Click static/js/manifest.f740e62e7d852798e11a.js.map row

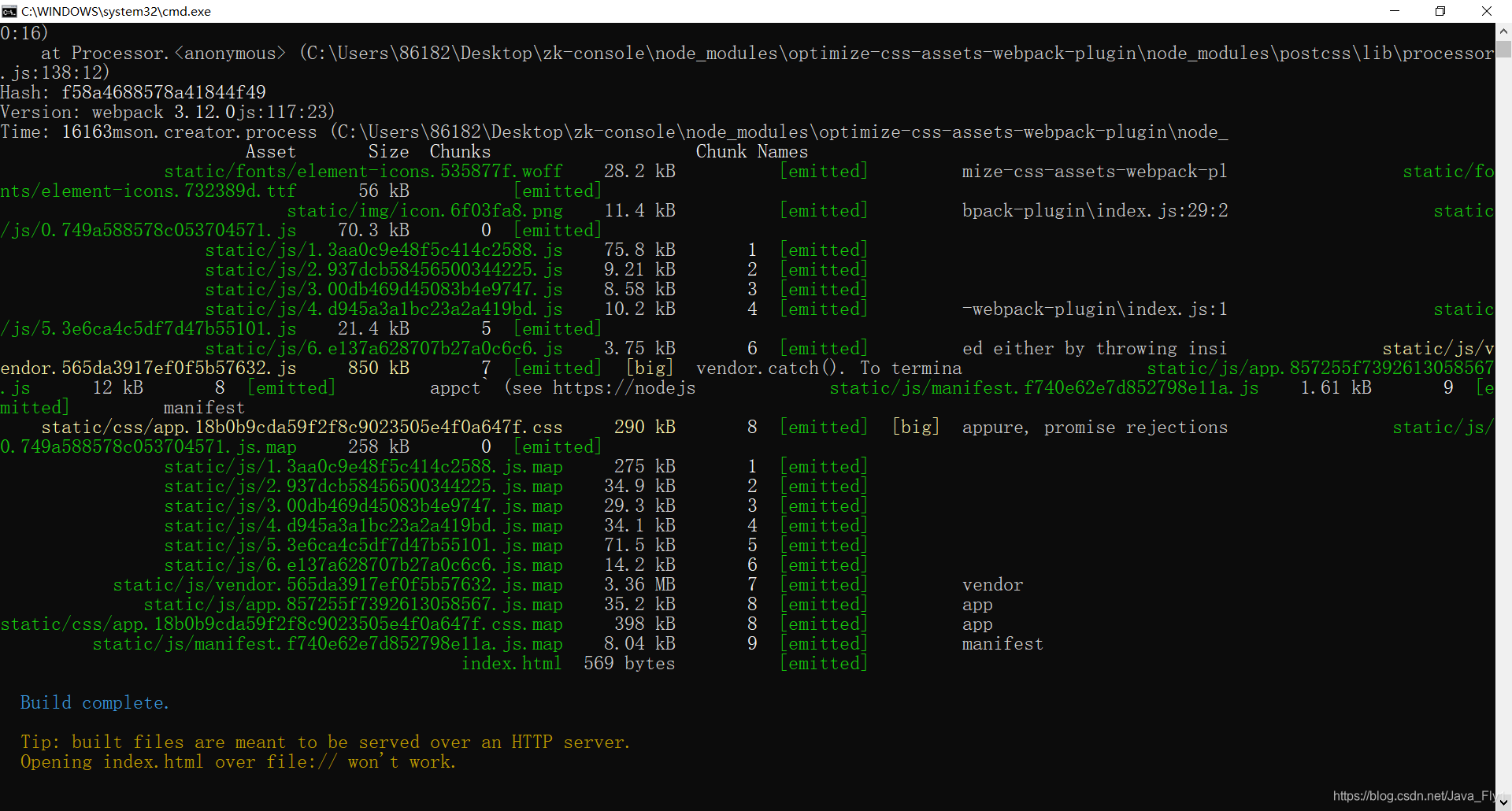point(568,643)
